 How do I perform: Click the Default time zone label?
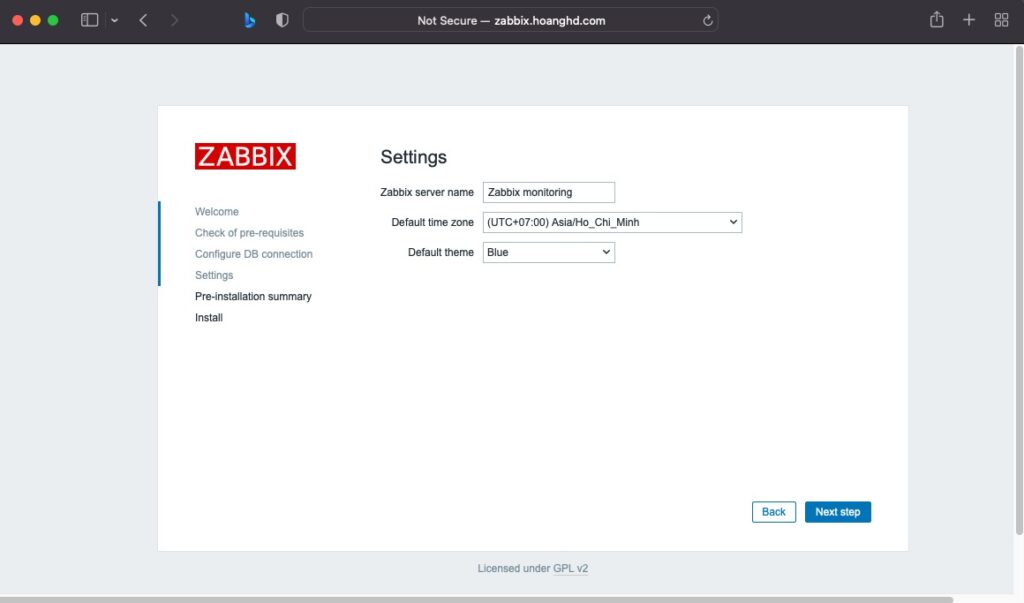pyautogui.click(x=432, y=222)
